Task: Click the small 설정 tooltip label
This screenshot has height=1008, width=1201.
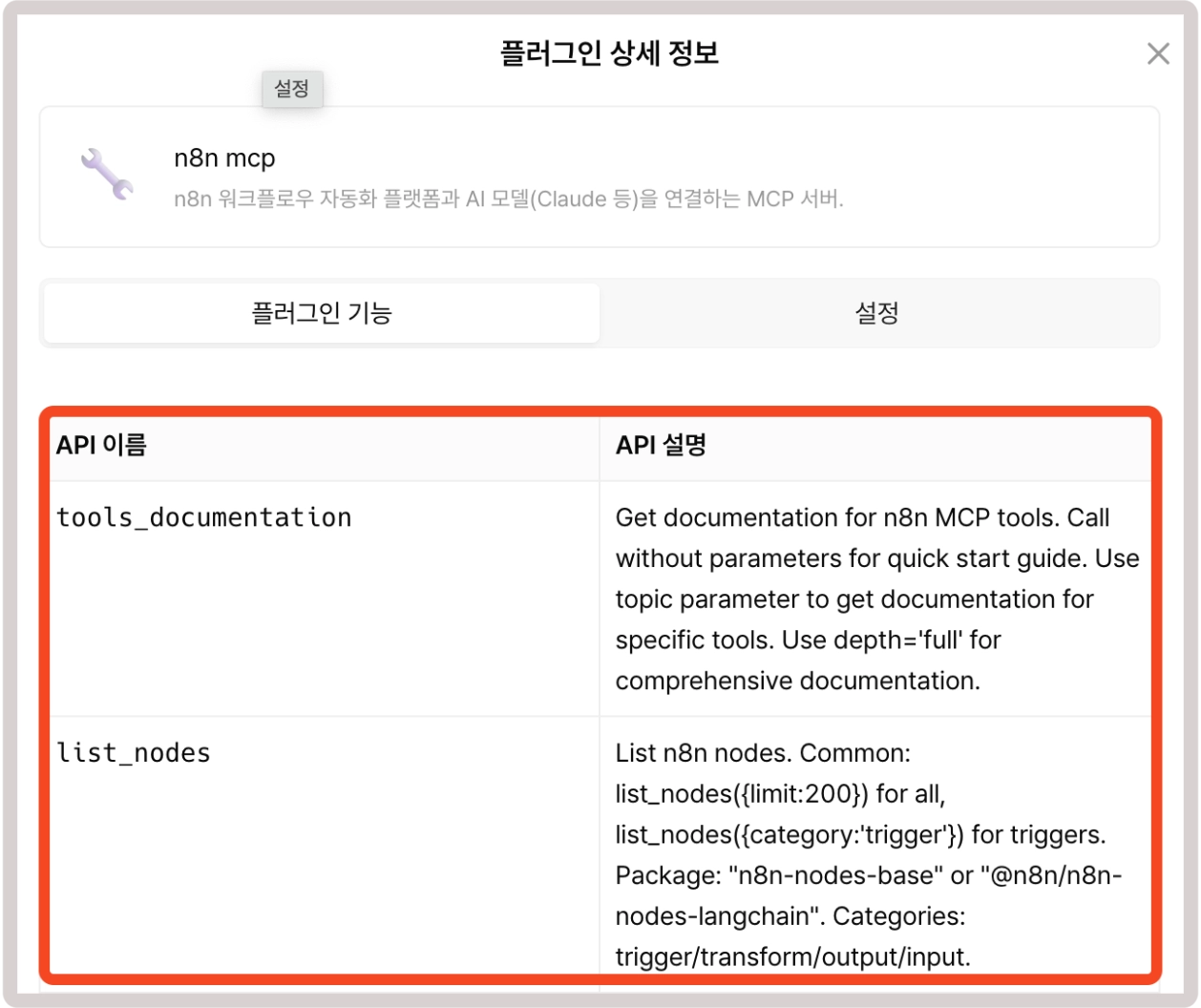Action: [x=292, y=89]
